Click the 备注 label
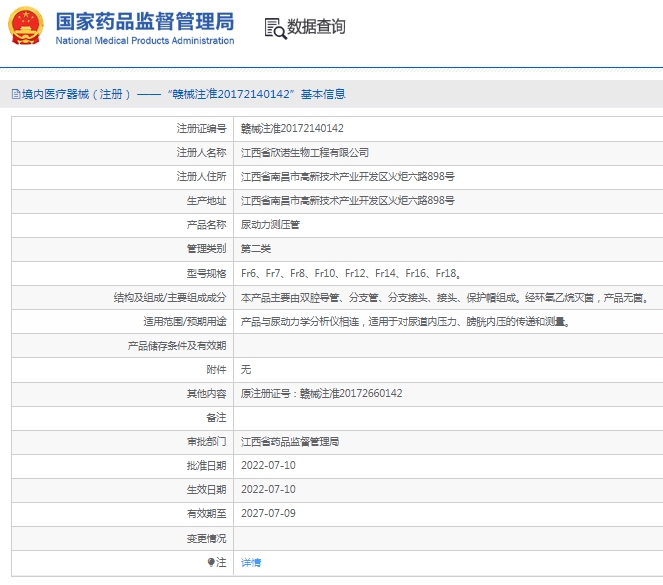The height and width of the screenshot is (585, 663). (x=216, y=418)
